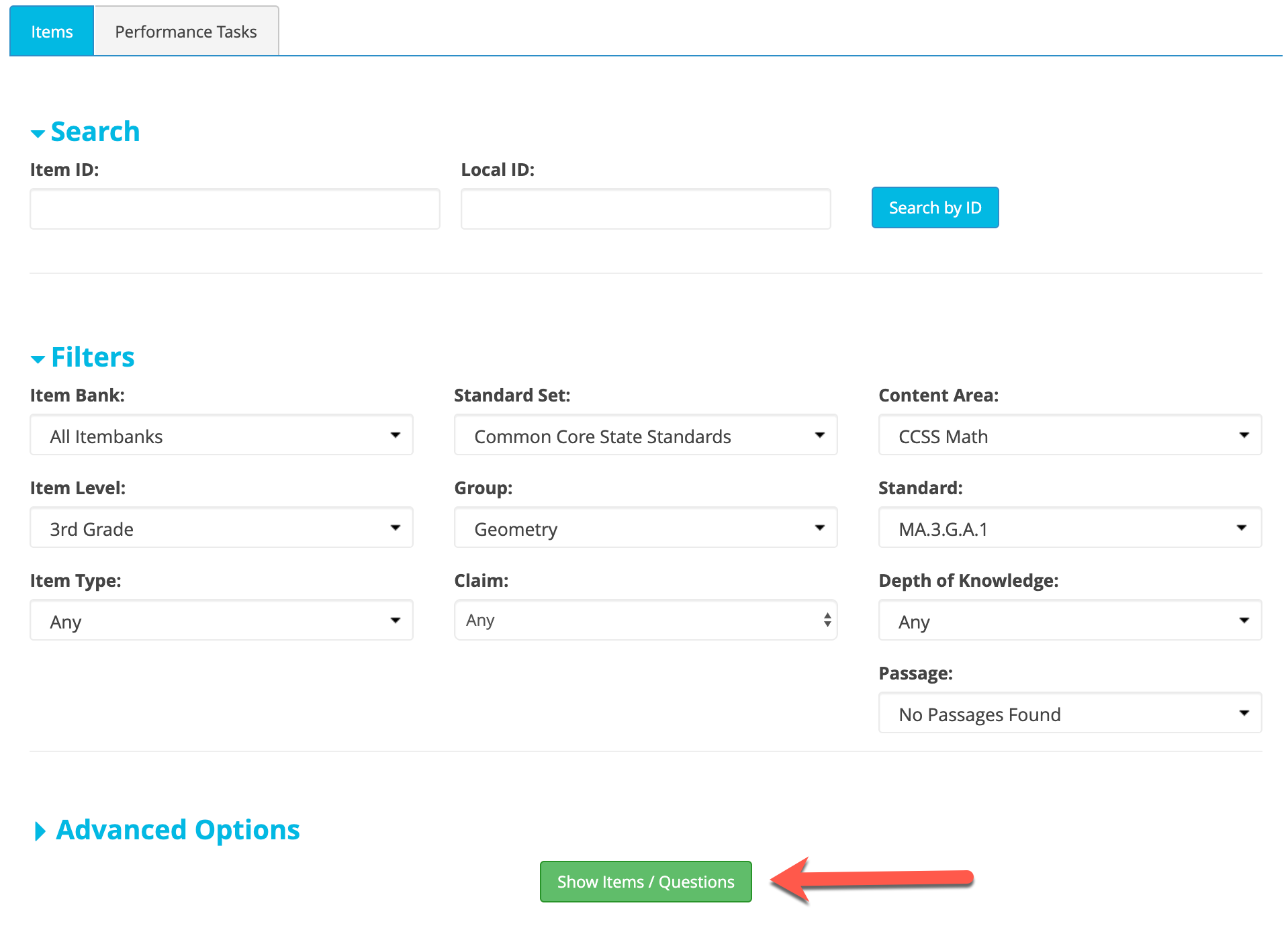1288x932 pixels.
Task: Collapse the Search section
Action: tap(85, 132)
